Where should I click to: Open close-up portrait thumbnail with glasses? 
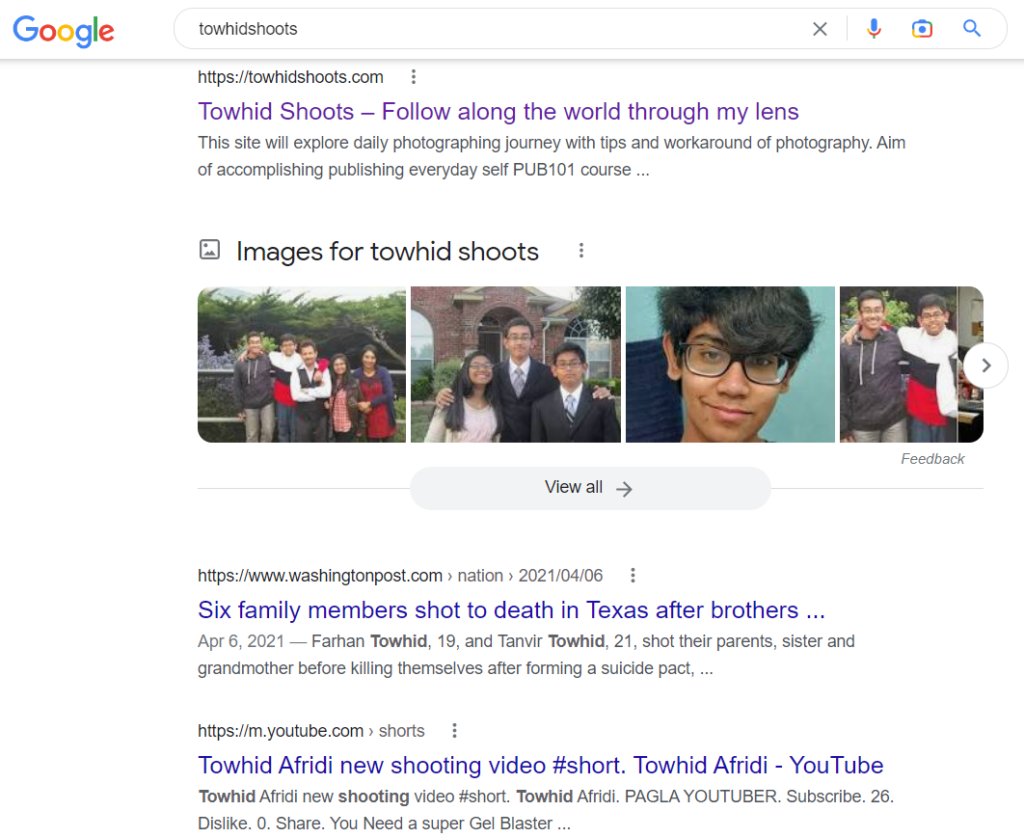coord(730,364)
